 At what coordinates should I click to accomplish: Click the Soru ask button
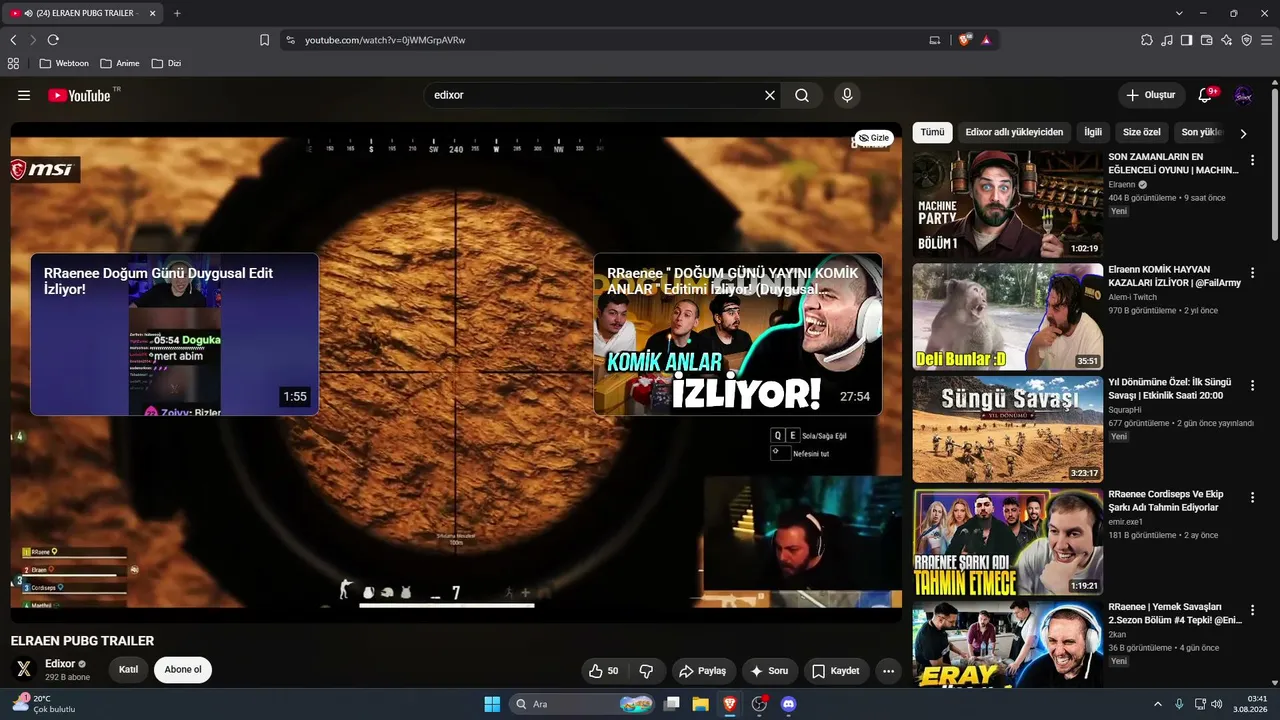pyautogui.click(x=770, y=671)
